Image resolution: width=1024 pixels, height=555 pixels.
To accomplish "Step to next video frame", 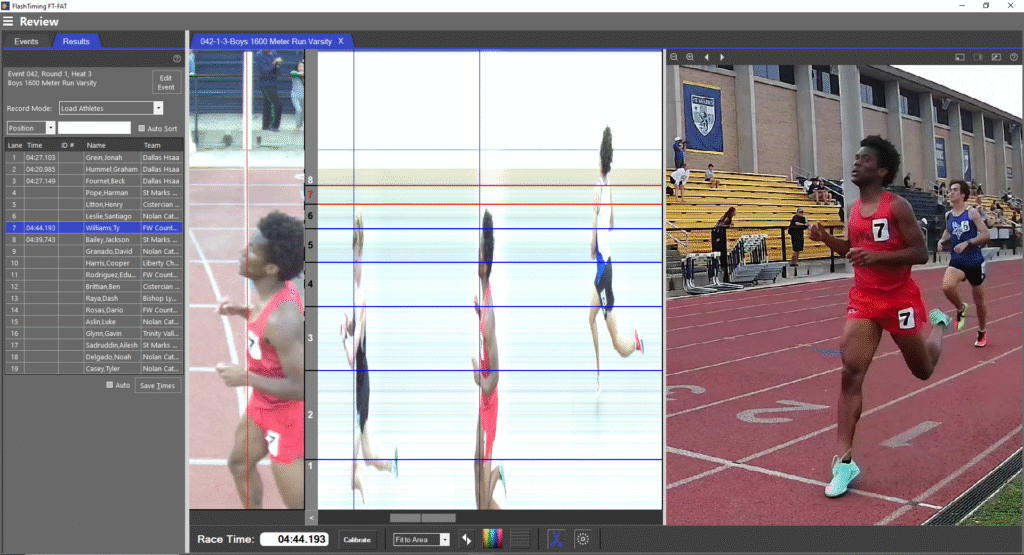I will coord(722,57).
